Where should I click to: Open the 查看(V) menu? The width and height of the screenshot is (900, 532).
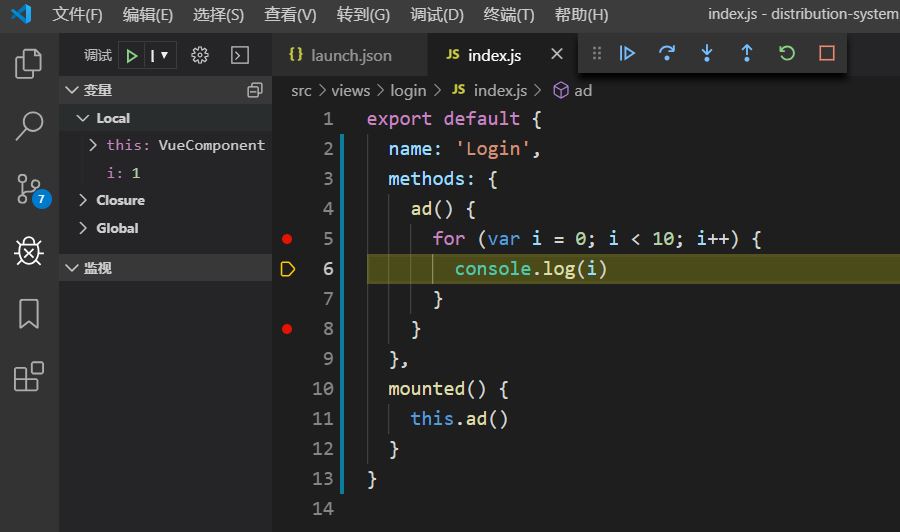[290, 14]
